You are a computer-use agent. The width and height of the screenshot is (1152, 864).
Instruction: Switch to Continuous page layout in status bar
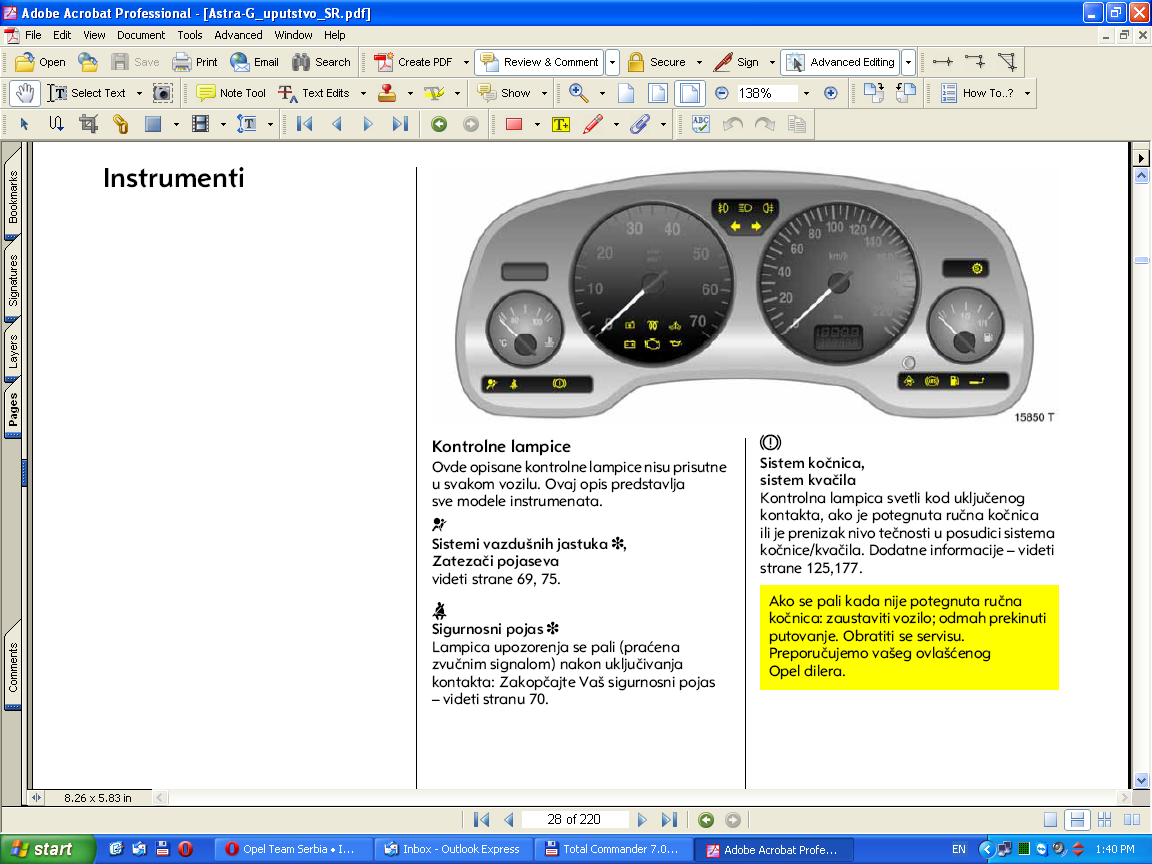(1078, 819)
